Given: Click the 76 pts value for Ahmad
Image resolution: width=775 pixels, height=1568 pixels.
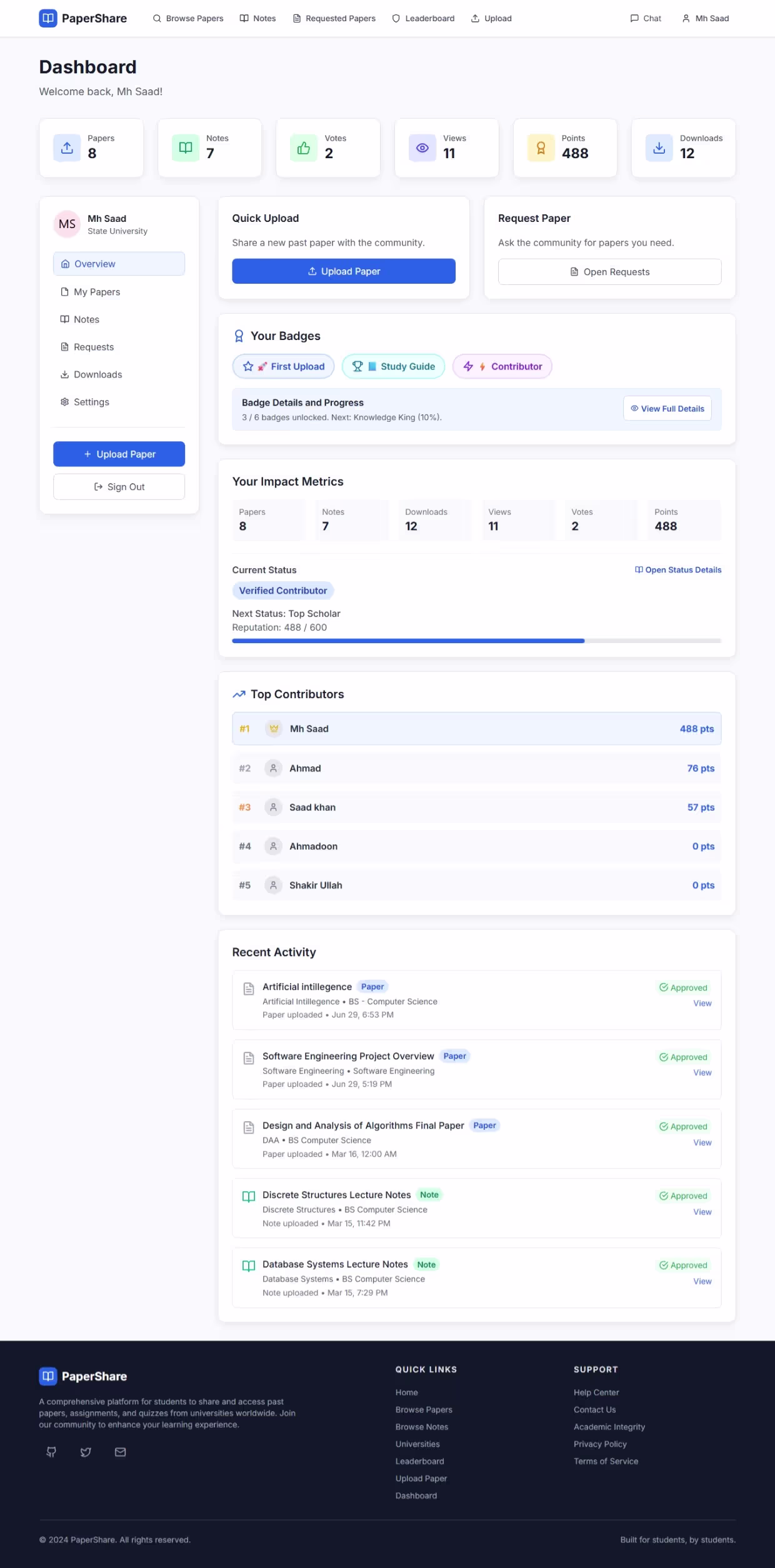Looking at the screenshot, I should [701, 768].
